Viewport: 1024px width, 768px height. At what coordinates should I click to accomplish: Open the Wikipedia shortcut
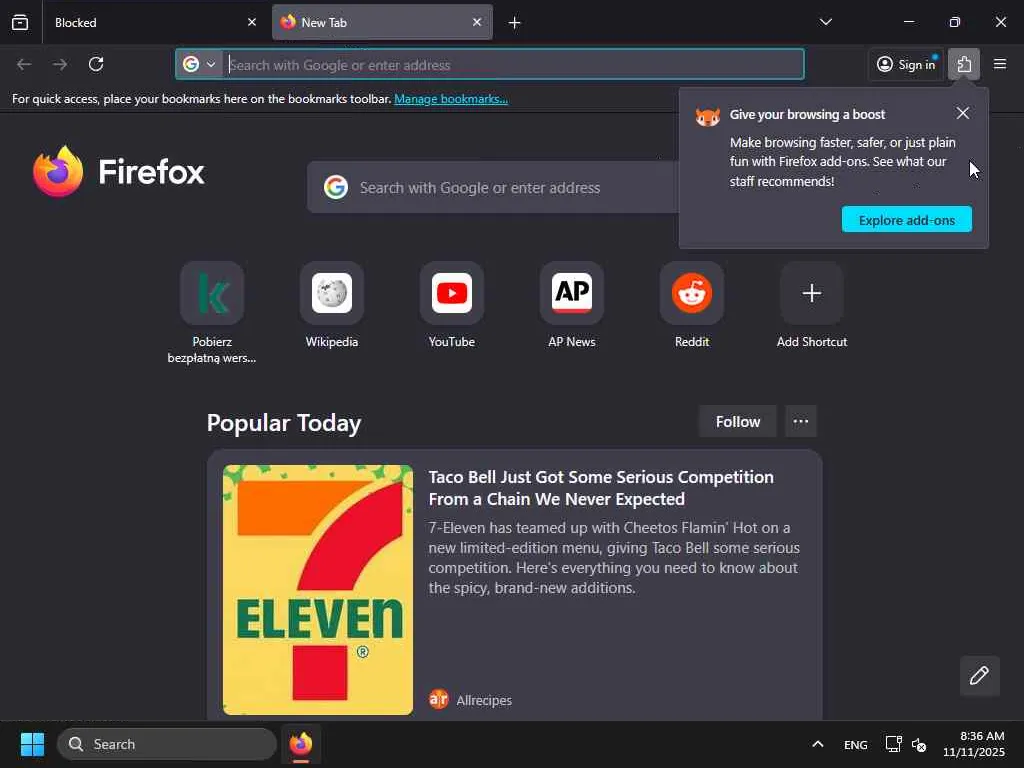tap(332, 305)
